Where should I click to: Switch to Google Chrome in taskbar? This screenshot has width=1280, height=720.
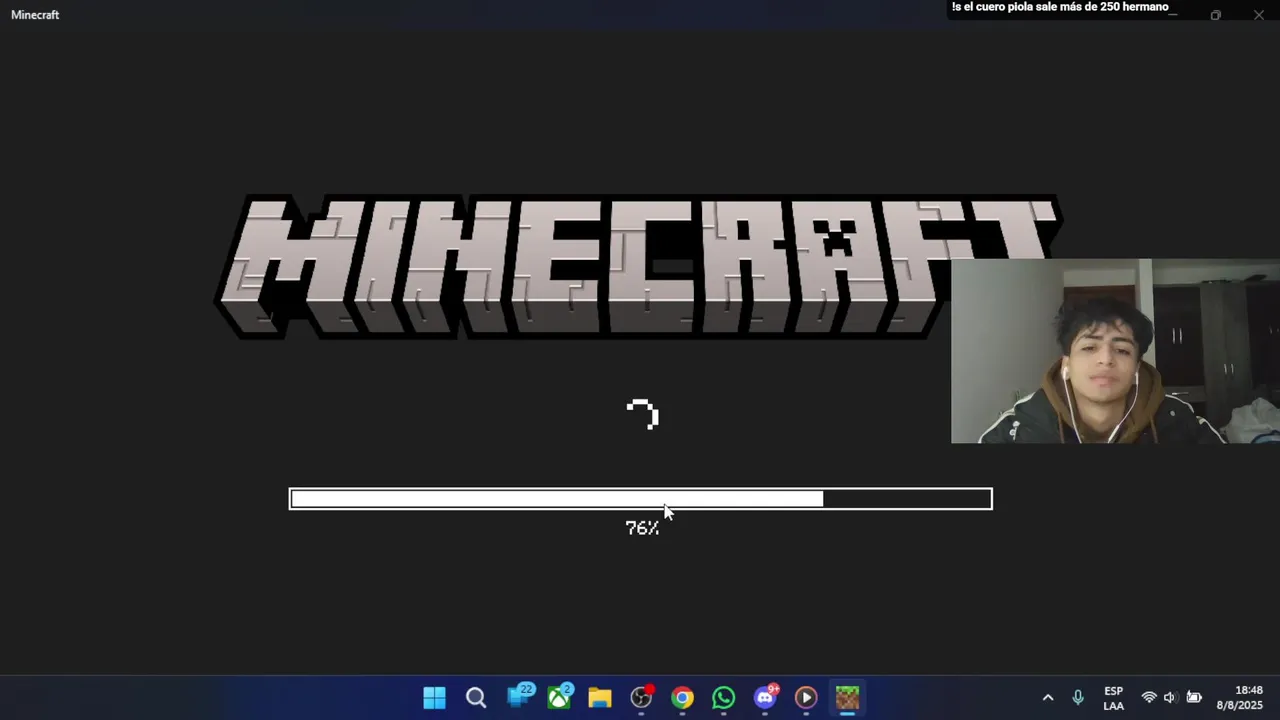[682, 697]
